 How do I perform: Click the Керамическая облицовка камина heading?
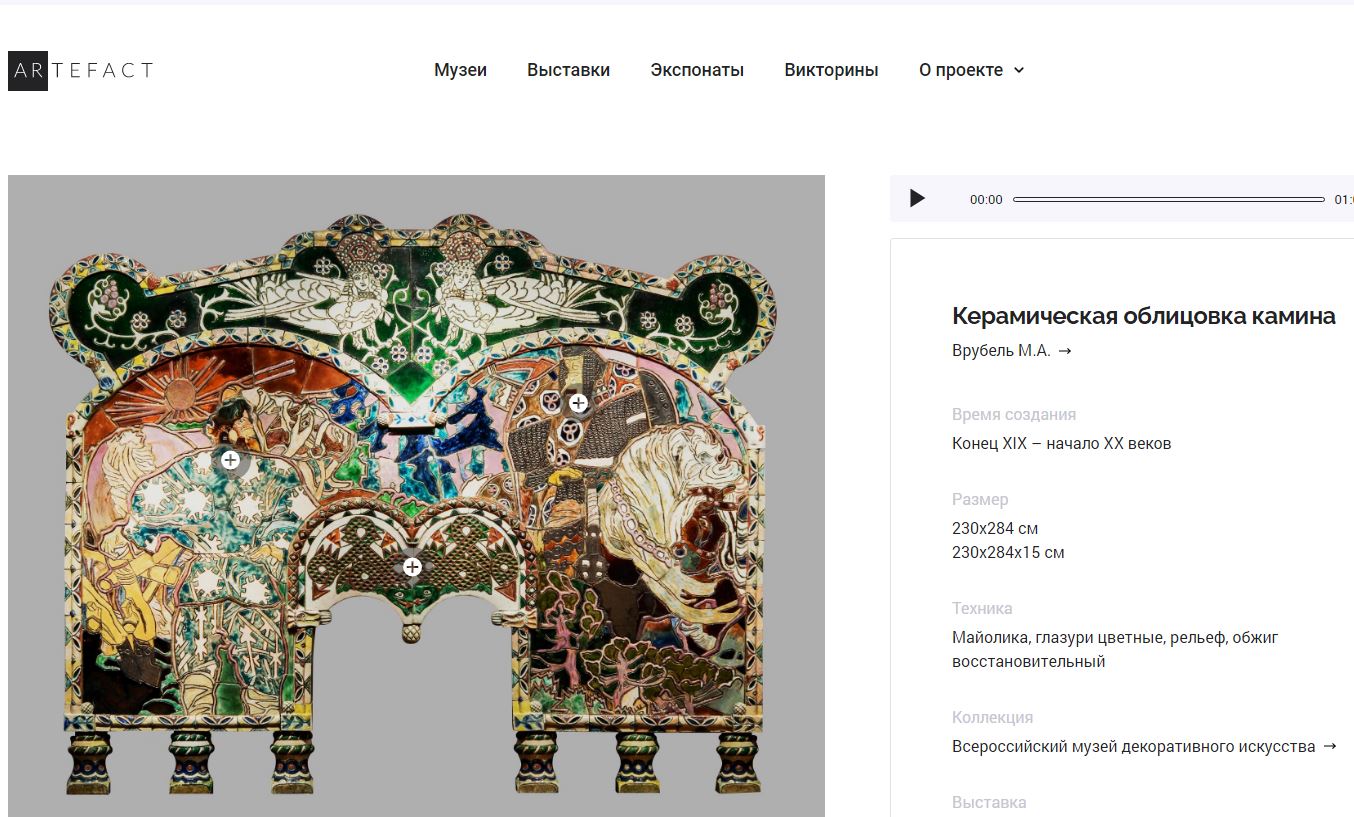tap(1143, 316)
